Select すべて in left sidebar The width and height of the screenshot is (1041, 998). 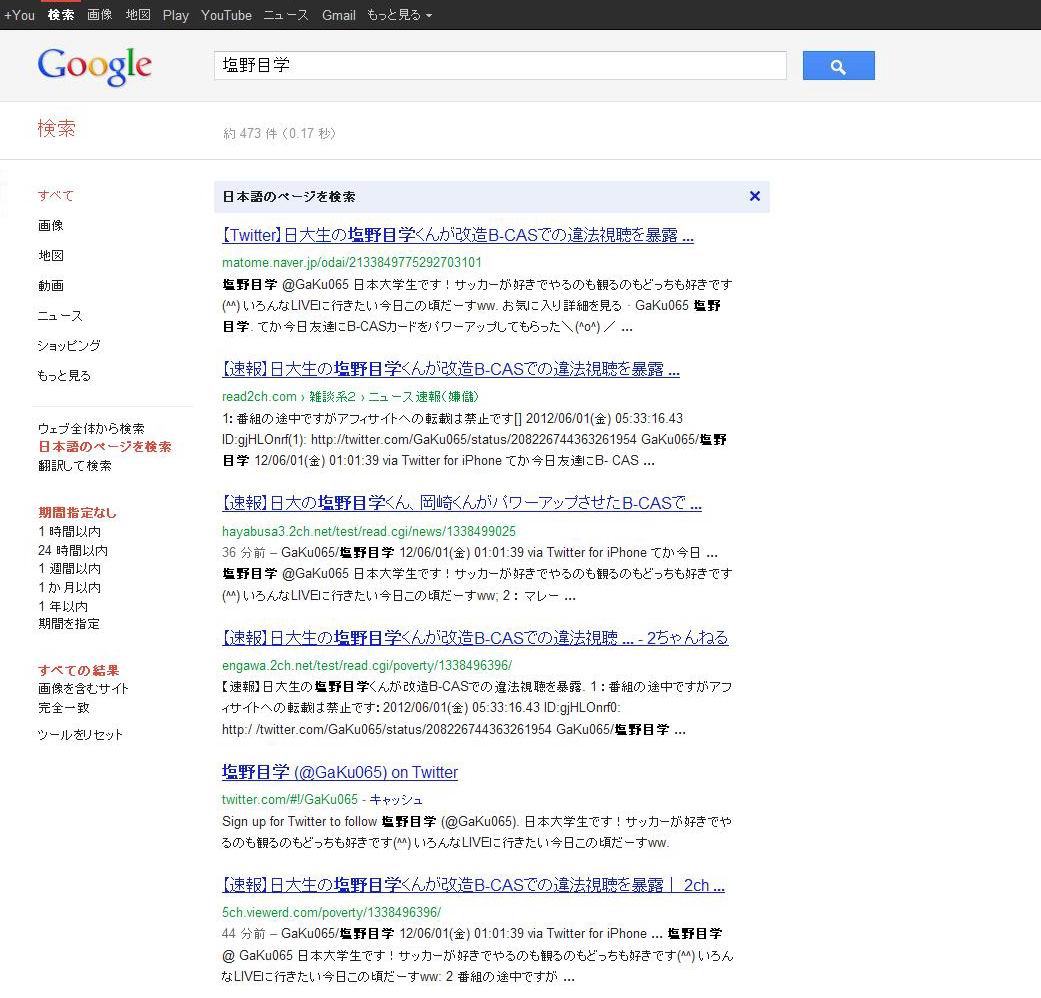pyautogui.click(x=56, y=195)
